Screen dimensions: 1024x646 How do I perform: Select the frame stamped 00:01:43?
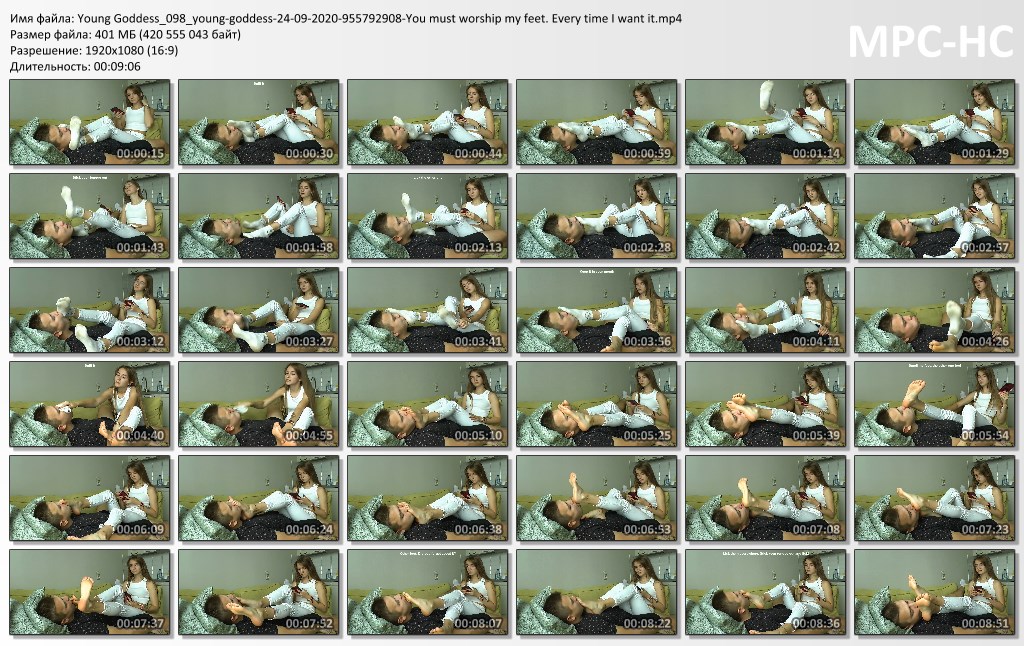pyautogui.click(x=89, y=216)
